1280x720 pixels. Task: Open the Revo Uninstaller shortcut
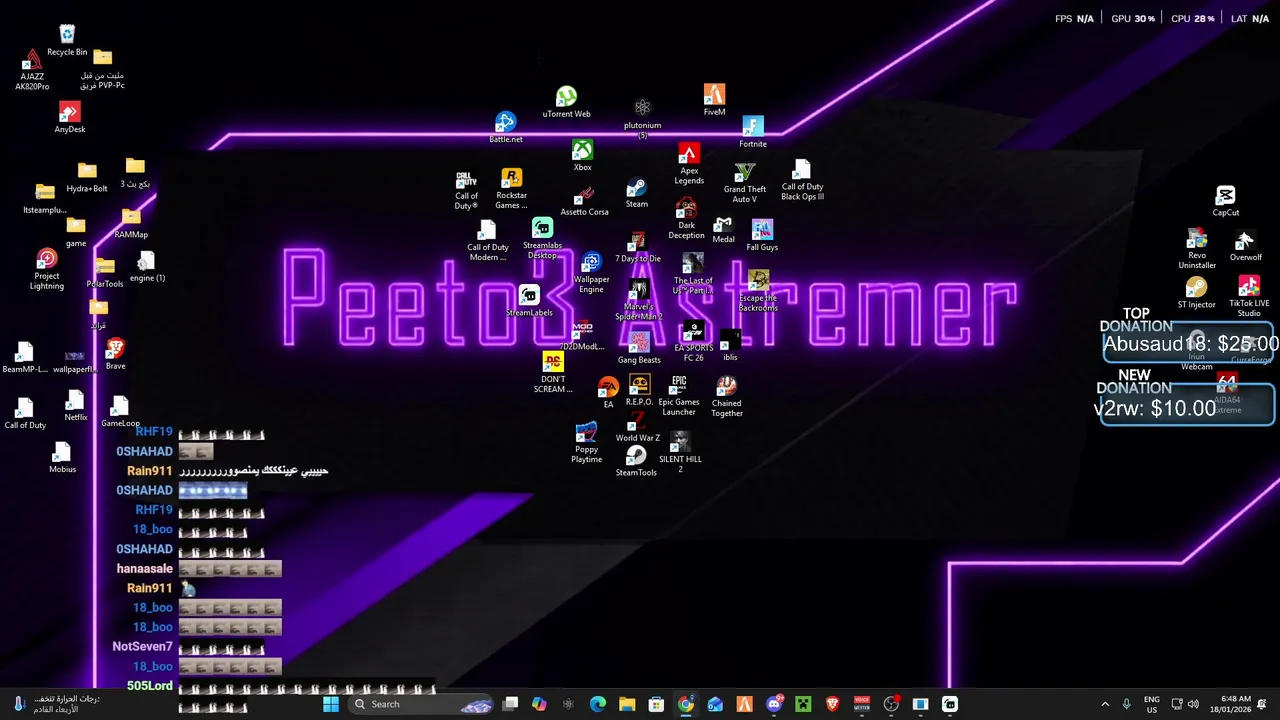click(x=1197, y=249)
